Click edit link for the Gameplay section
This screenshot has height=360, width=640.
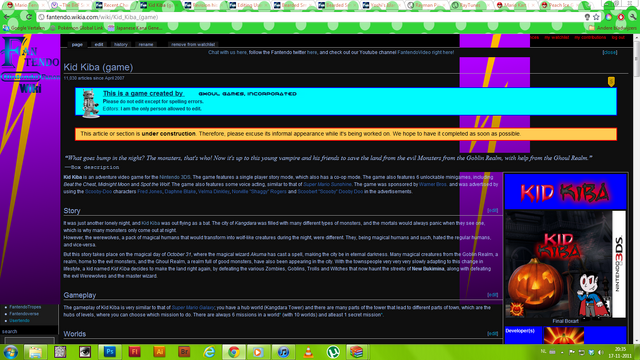point(493,295)
